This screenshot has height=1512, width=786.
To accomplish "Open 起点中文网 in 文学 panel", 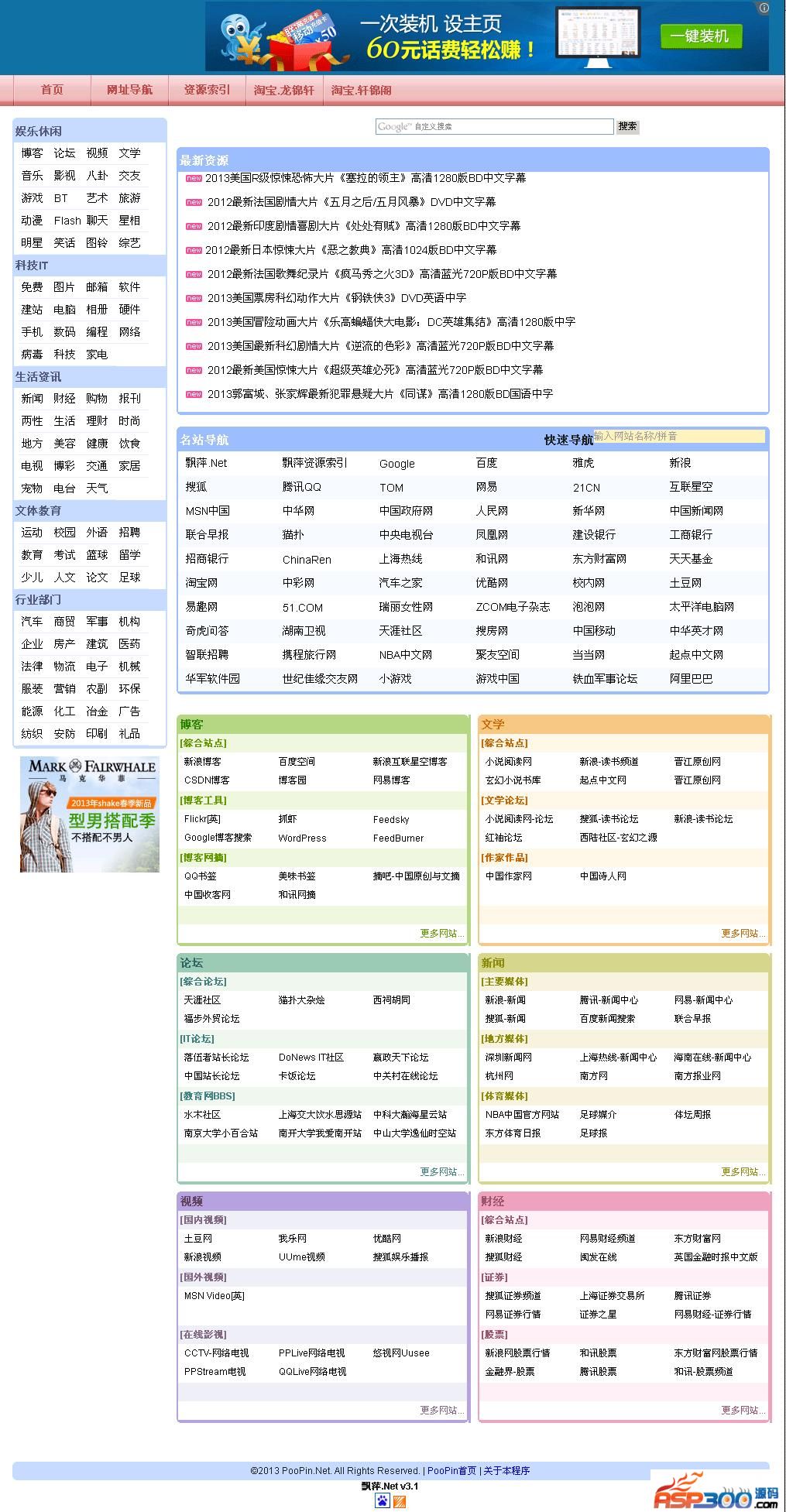I will [x=602, y=780].
